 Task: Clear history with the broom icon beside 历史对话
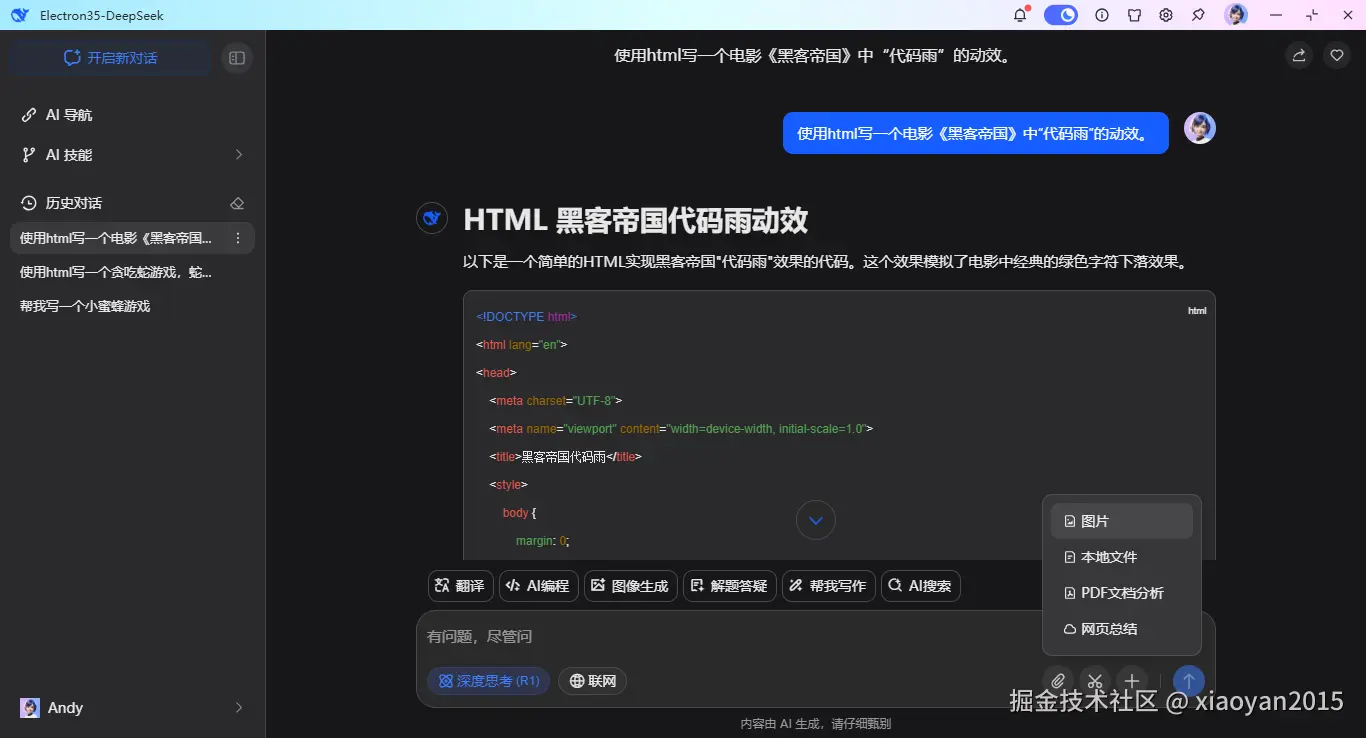[x=237, y=202]
